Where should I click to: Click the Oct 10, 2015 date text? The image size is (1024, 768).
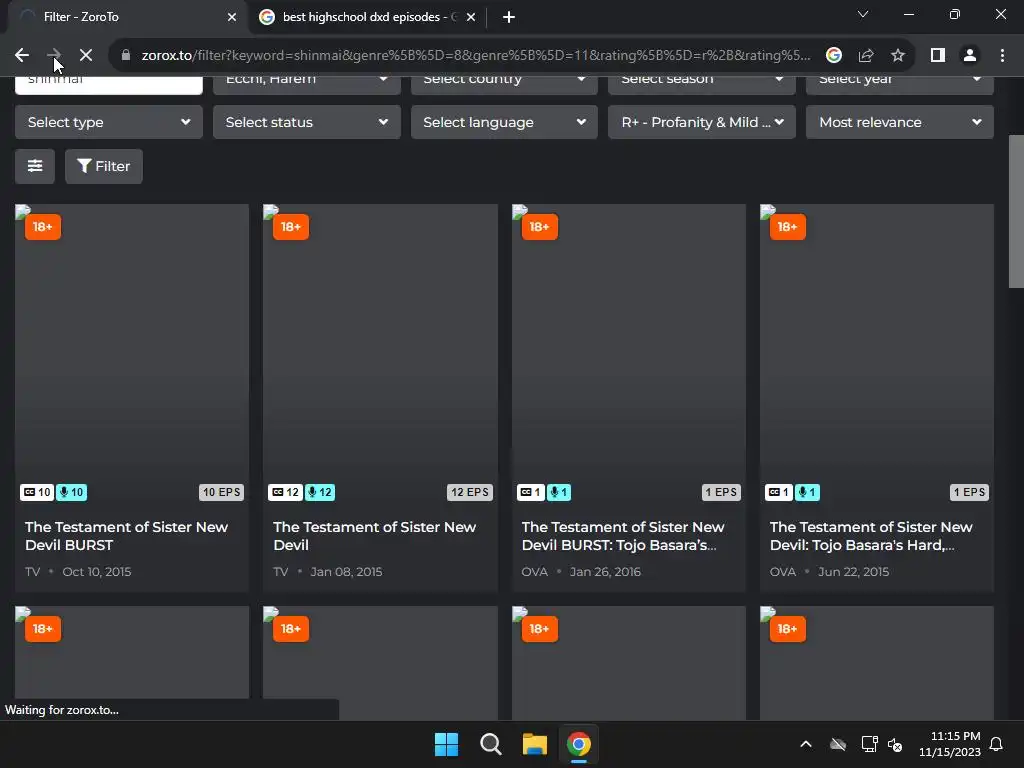pyautogui.click(x=97, y=571)
